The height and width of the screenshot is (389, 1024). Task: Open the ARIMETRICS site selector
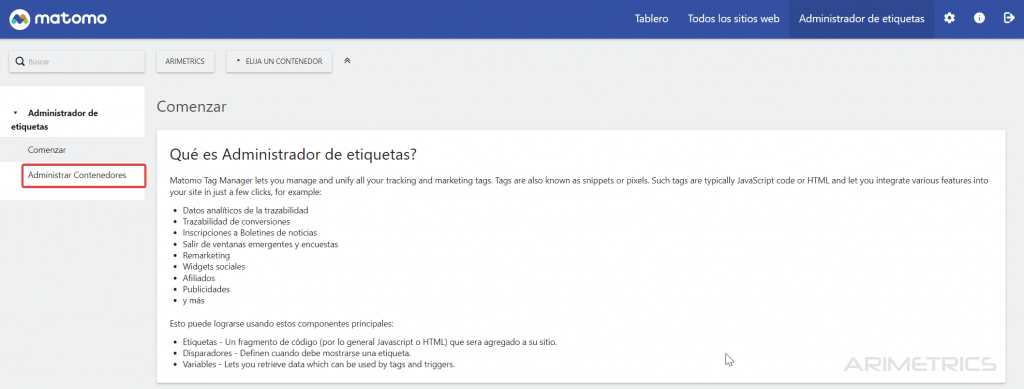[185, 61]
